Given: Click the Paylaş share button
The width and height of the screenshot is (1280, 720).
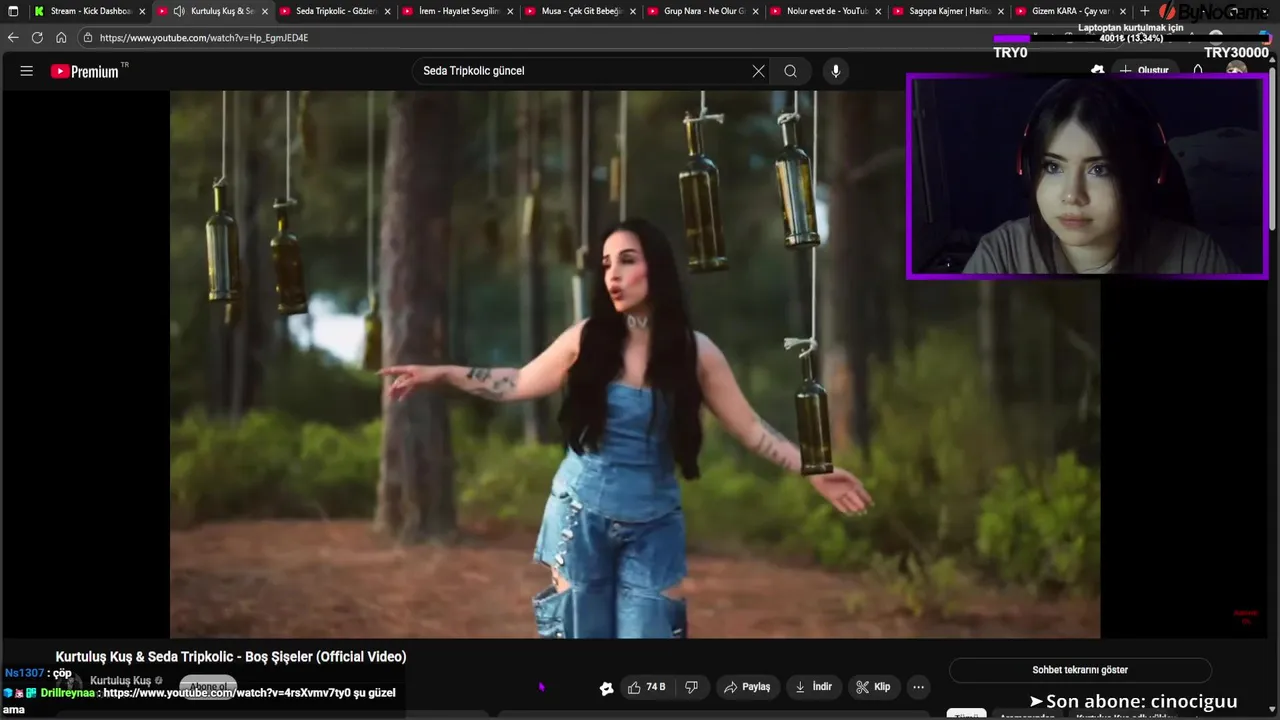Looking at the screenshot, I should click(747, 687).
